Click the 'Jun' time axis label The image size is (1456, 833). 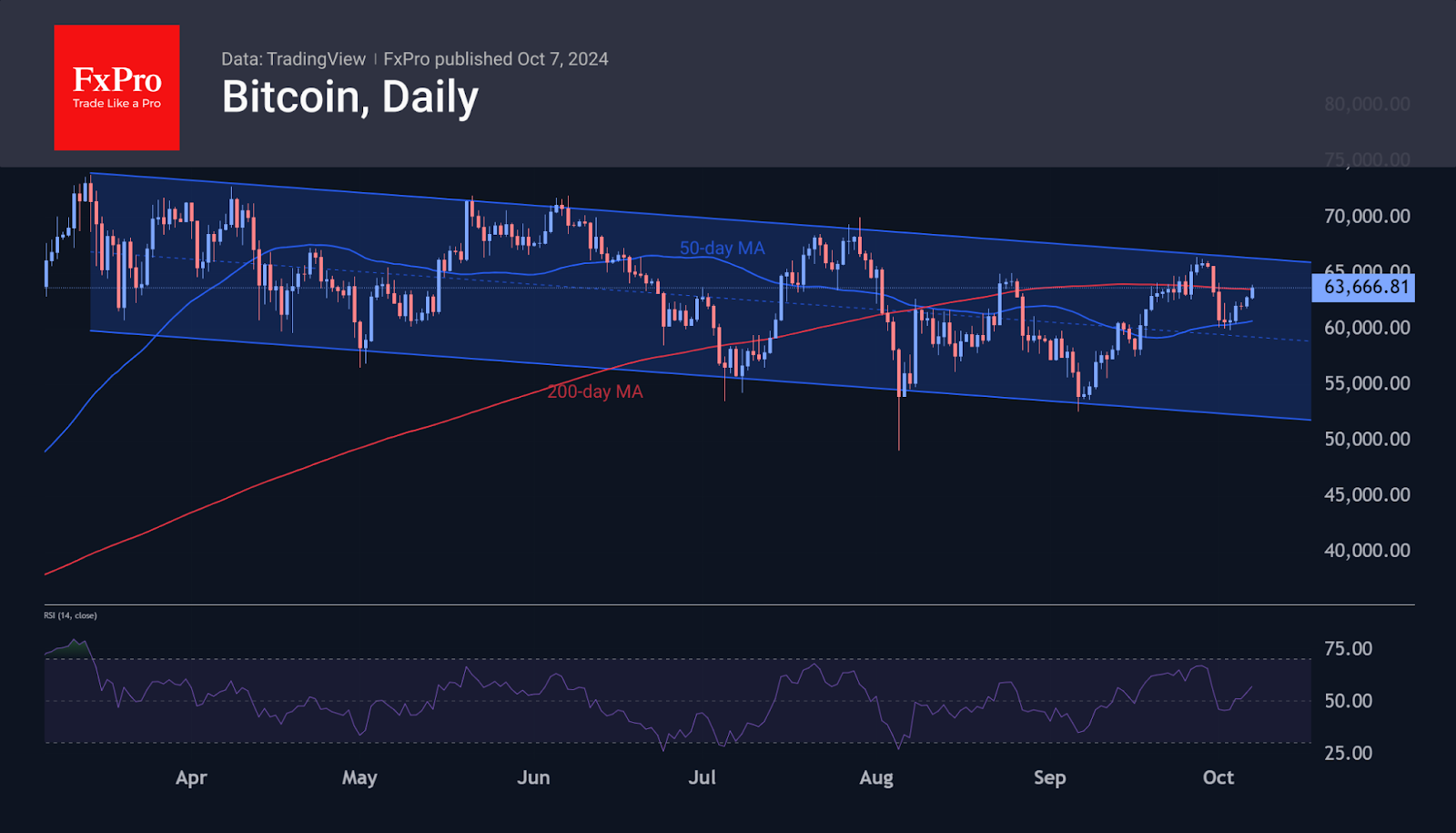[533, 778]
